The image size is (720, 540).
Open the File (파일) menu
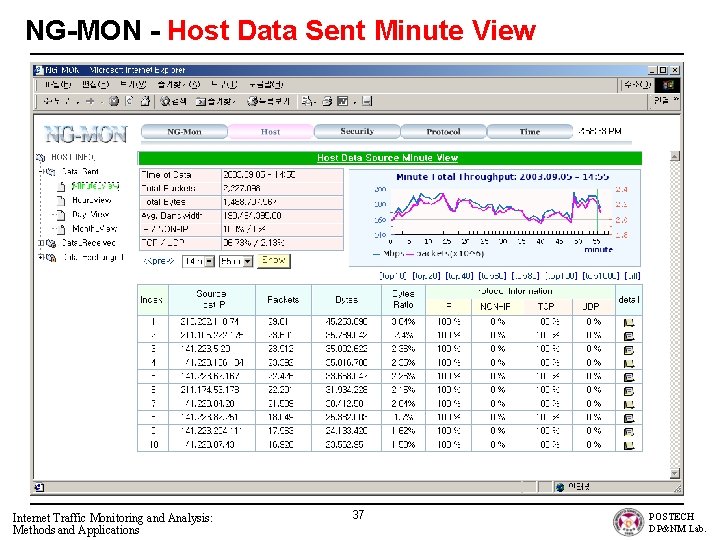(58, 84)
